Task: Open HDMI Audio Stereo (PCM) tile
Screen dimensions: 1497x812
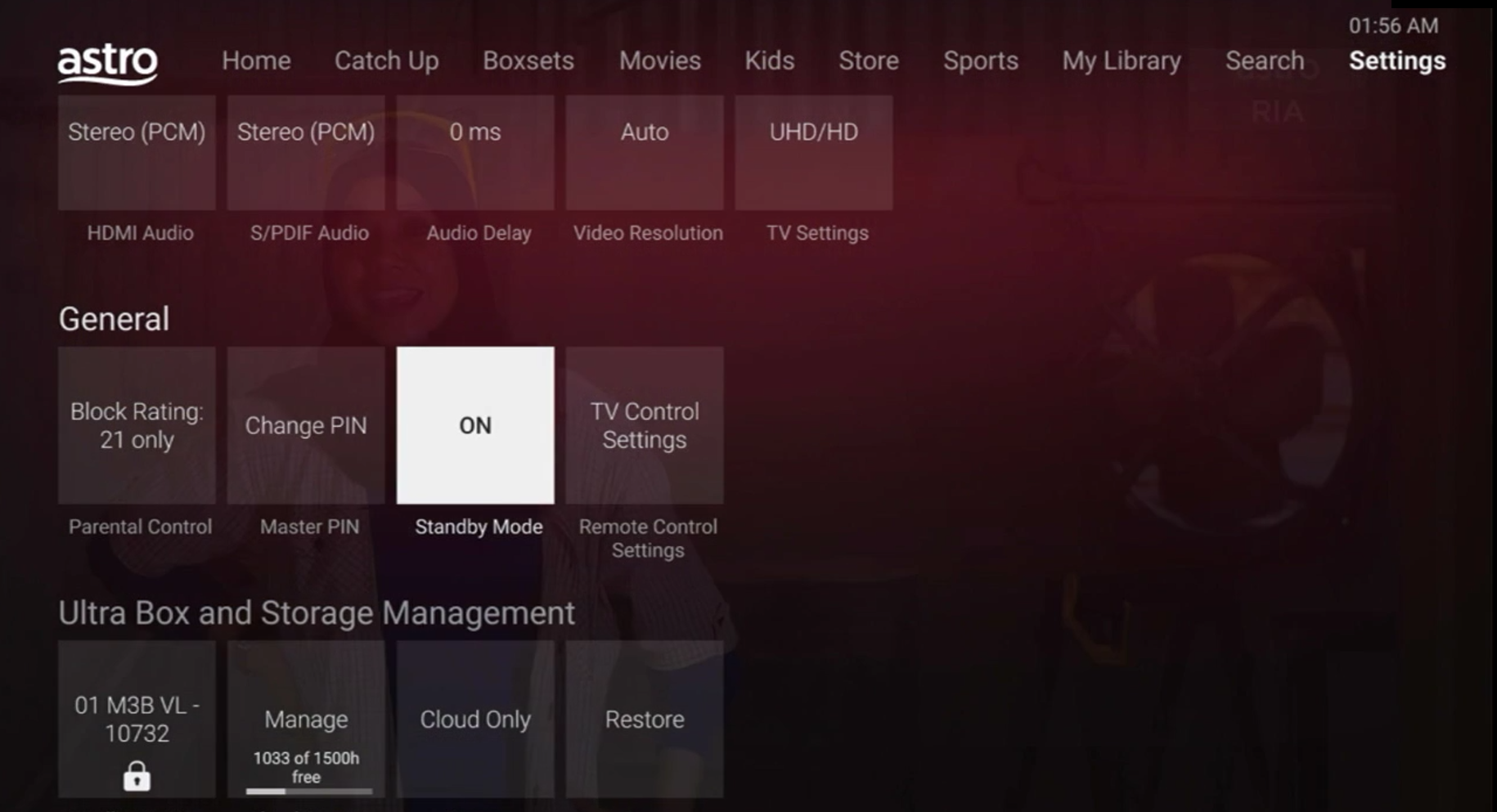Action: click(x=137, y=152)
